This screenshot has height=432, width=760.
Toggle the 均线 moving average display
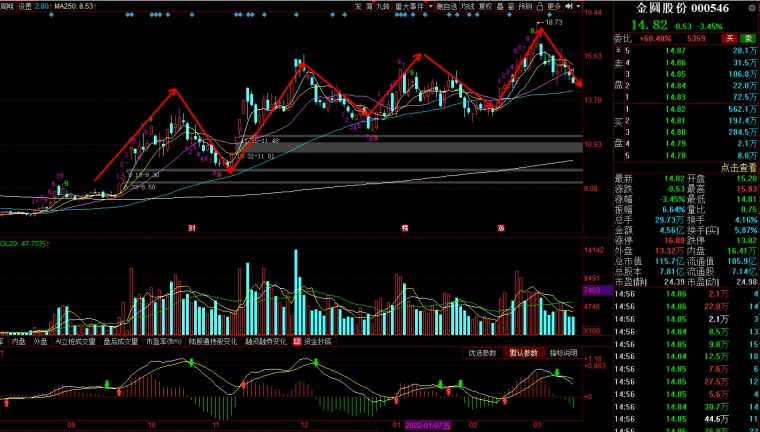[x=467, y=6]
